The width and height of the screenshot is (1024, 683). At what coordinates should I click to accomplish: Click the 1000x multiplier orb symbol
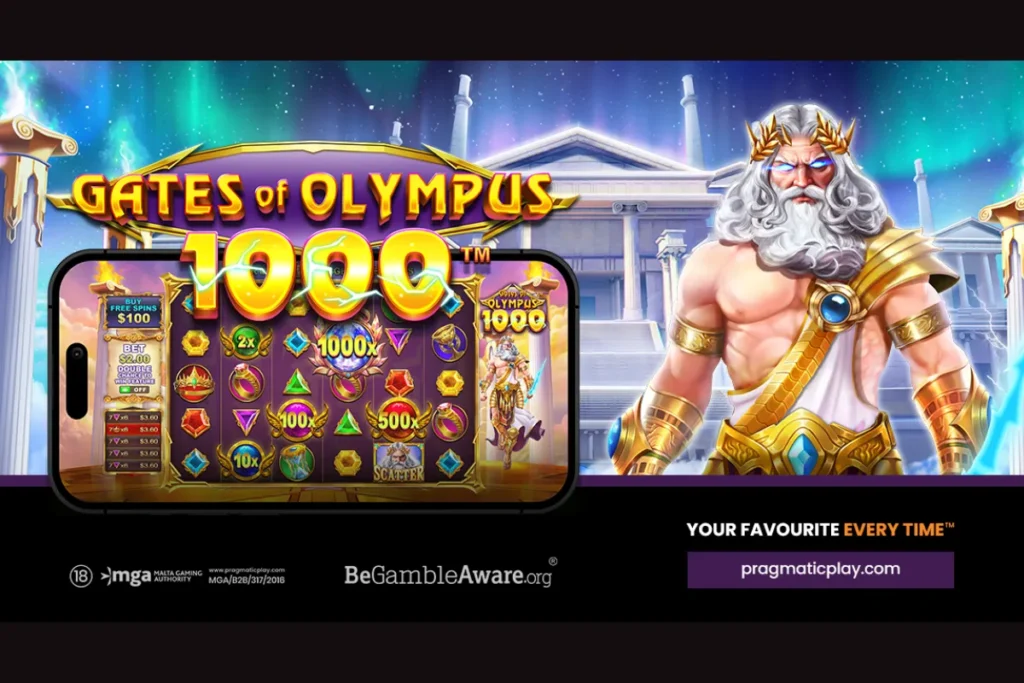tap(347, 348)
